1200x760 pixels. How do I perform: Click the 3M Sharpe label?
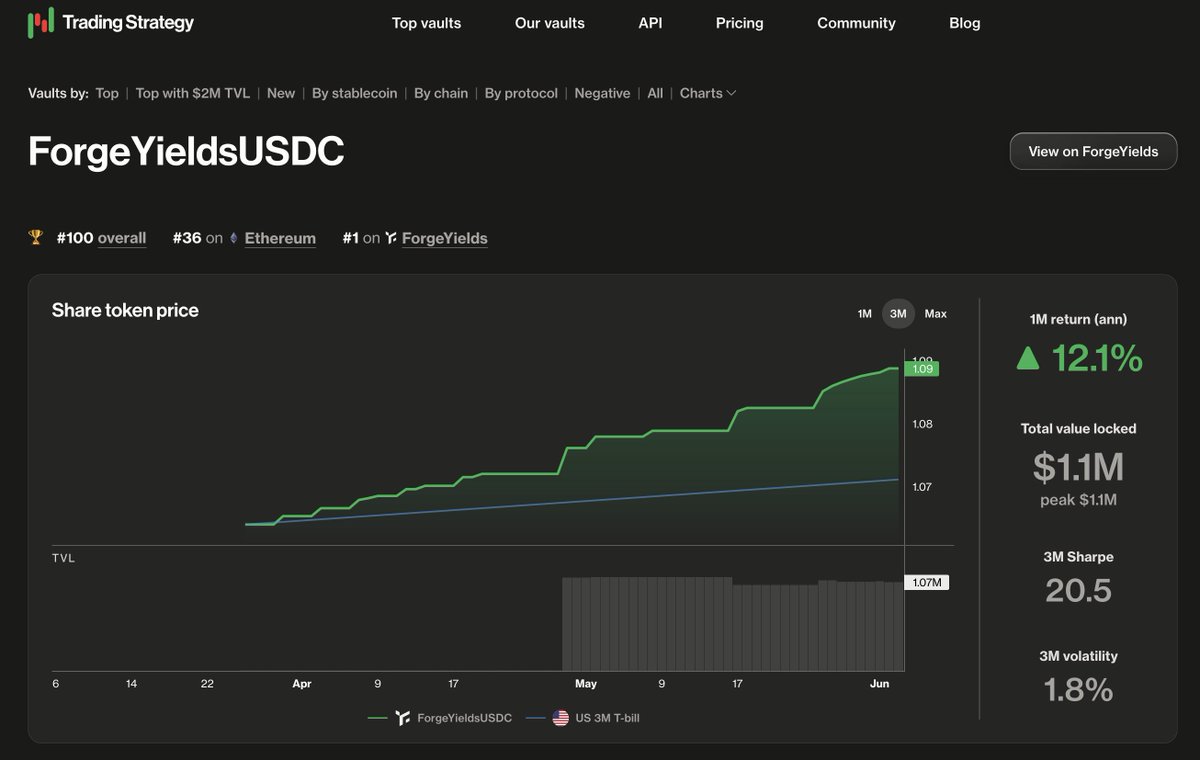1078,557
